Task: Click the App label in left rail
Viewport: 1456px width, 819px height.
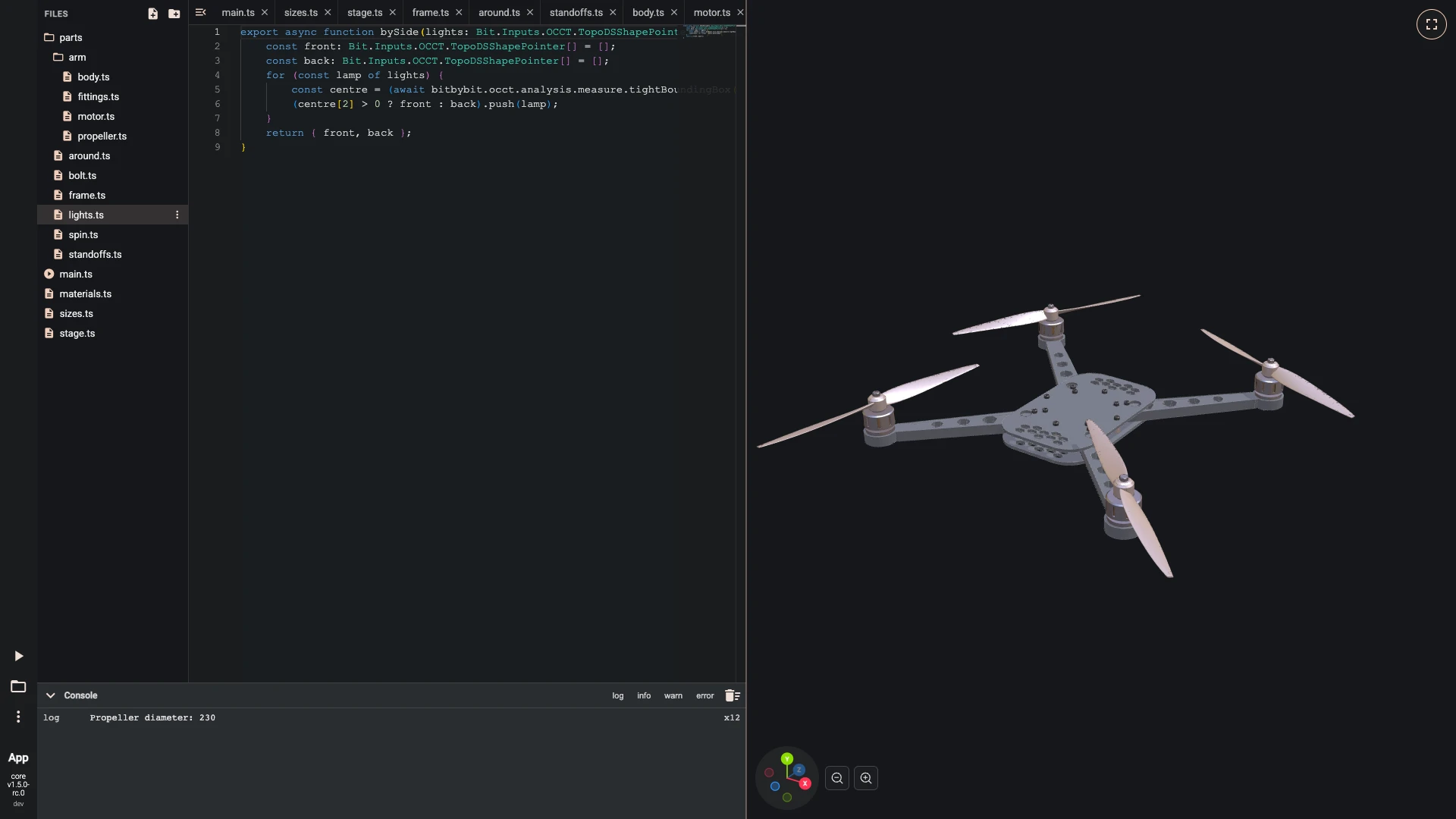Action: tap(18, 758)
